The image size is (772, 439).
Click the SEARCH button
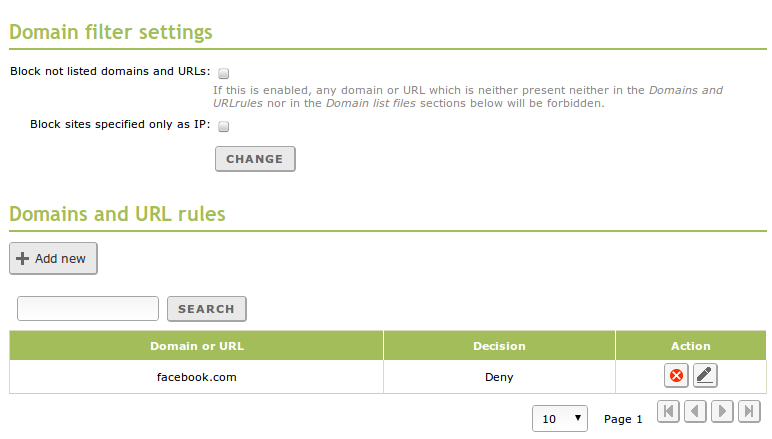[206, 309]
